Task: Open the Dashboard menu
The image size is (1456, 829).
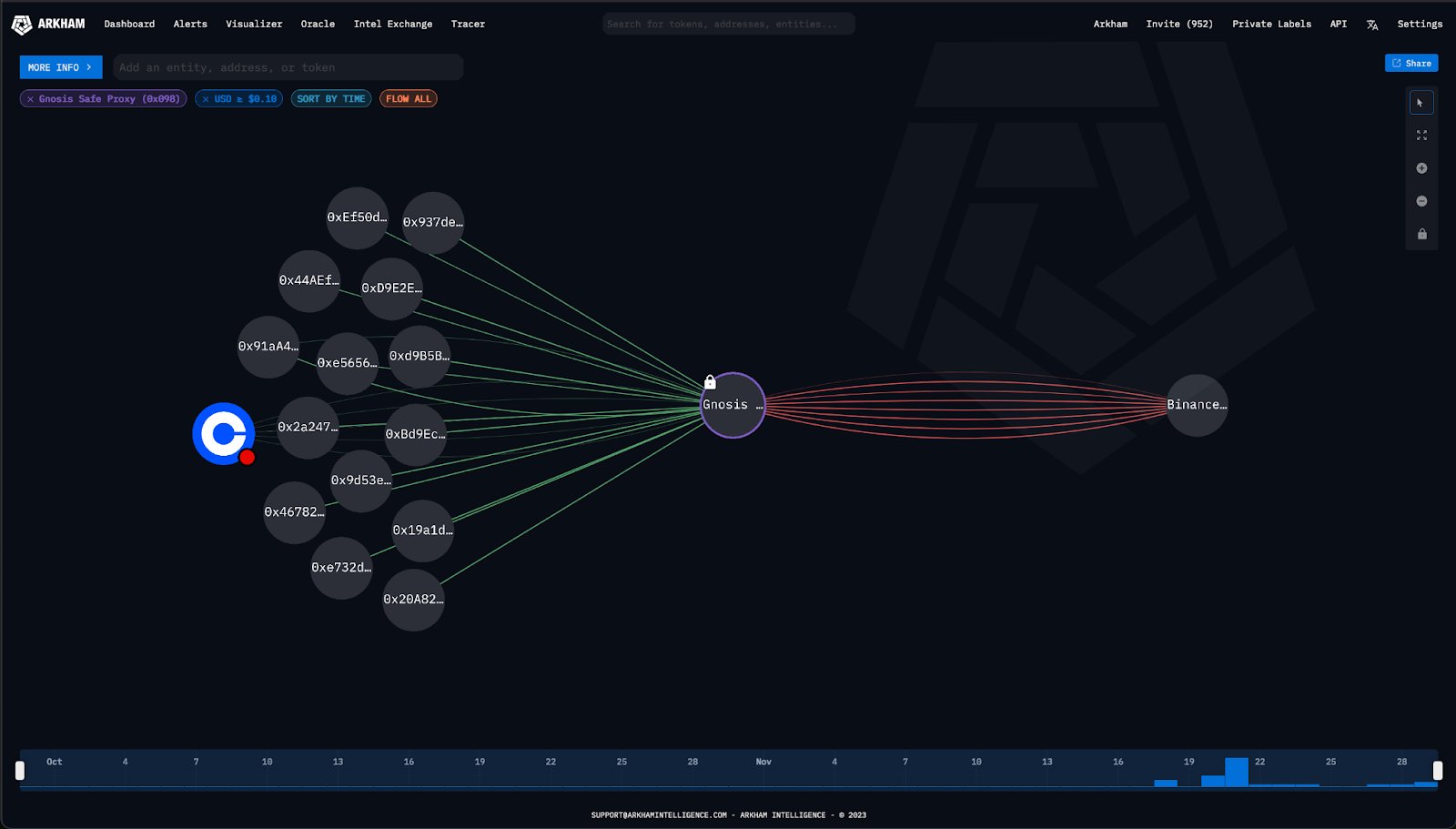Action: click(x=129, y=25)
